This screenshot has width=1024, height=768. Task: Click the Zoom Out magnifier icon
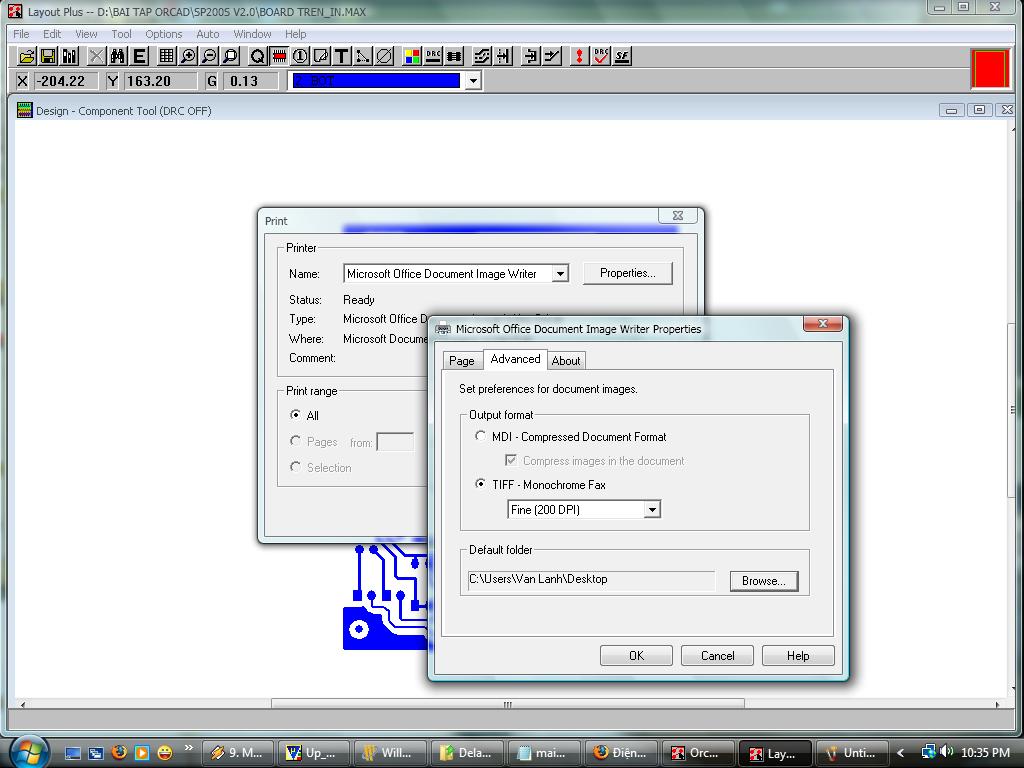pos(209,56)
